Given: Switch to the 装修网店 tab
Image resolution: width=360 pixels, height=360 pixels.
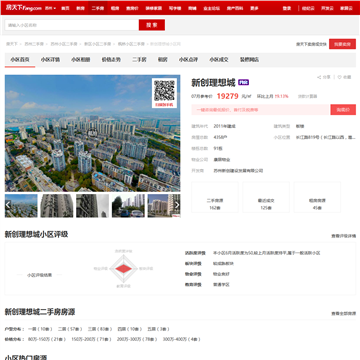Looking at the screenshot, I should [x=249, y=60].
